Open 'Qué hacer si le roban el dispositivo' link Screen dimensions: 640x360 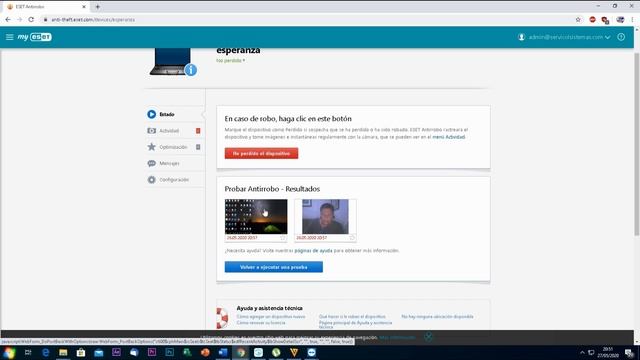pos(352,317)
